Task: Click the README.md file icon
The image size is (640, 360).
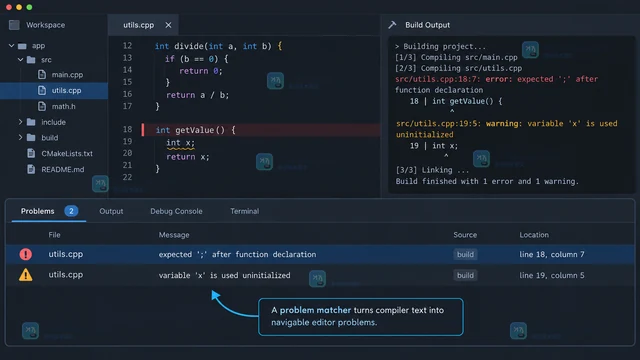Action: click(x=31, y=169)
